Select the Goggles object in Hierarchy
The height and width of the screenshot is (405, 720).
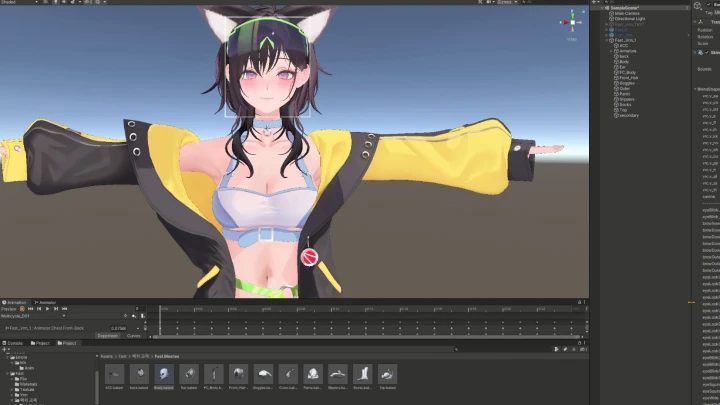(627, 83)
